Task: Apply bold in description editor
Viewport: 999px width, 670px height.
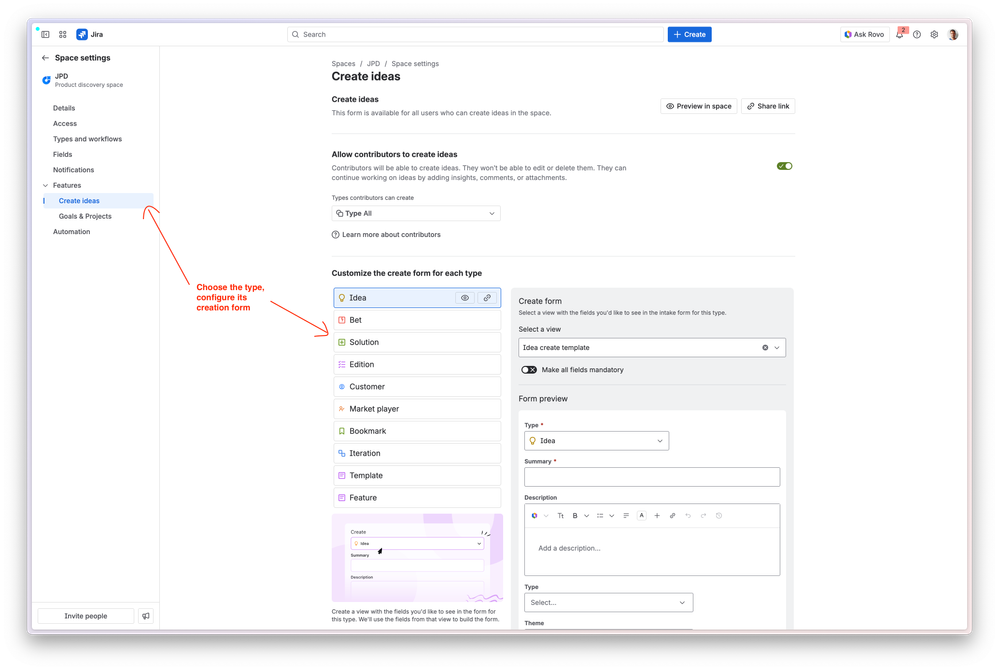Action: coord(575,516)
